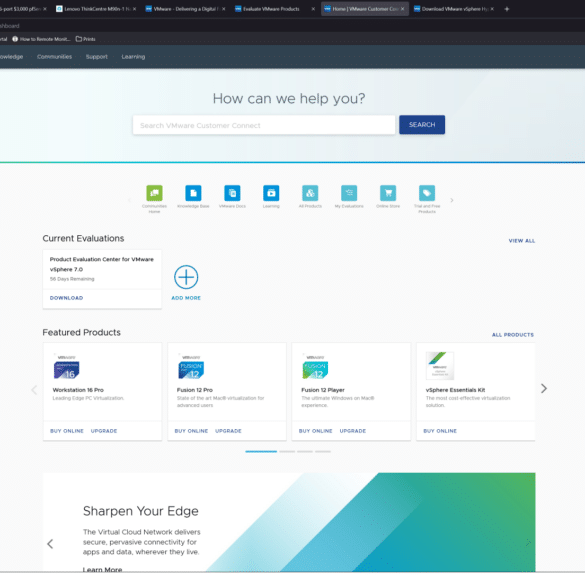Open the Prints bookmarks folder
This screenshot has height=585, width=585.
click(85, 39)
